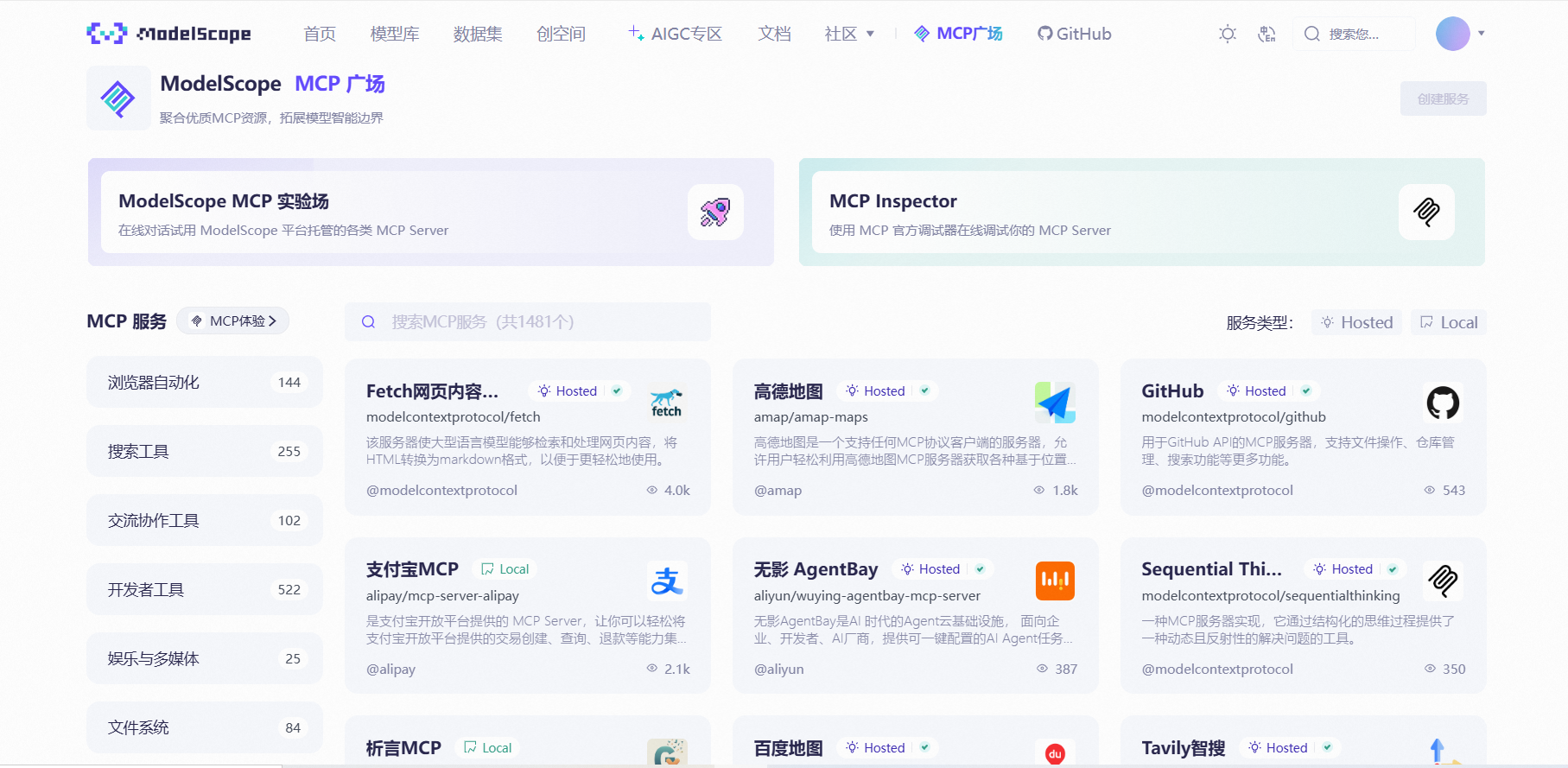The height and width of the screenshot is (768, 1568).
Task: Select 交流协作工具 category
Action: point(205,520)
